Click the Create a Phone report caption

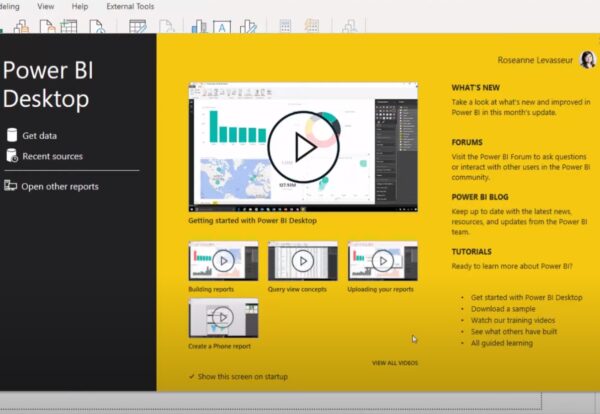pyautogui.click(x=220, y=346)
